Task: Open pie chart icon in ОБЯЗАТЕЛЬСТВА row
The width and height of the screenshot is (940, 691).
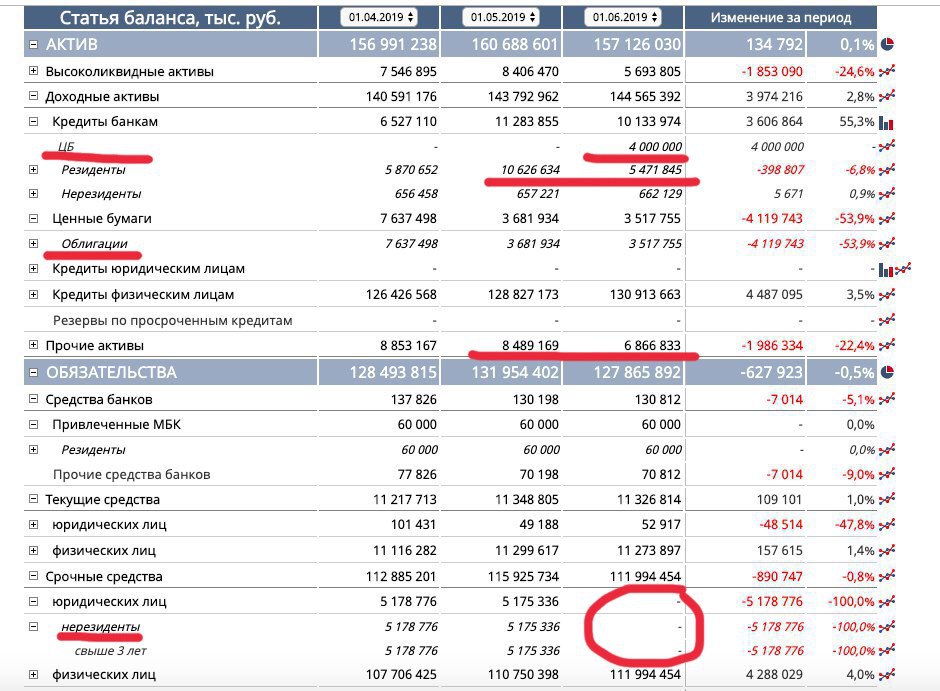Action: (x=887, y=372)
